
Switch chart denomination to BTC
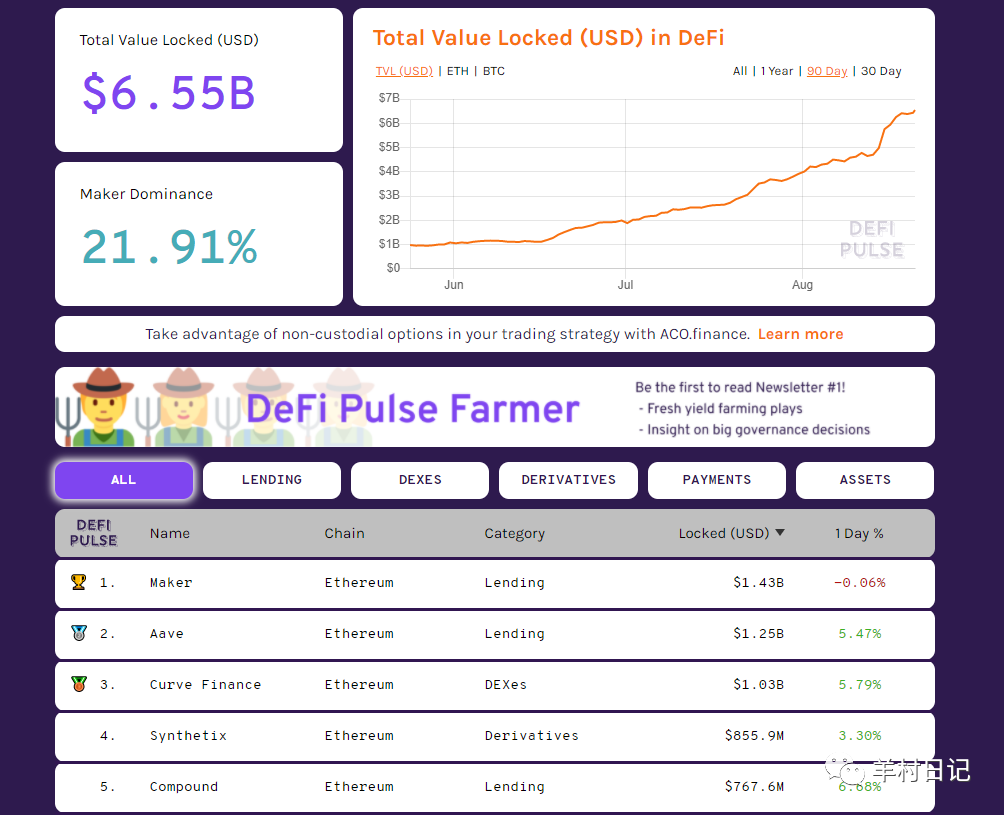click(494, 71)
